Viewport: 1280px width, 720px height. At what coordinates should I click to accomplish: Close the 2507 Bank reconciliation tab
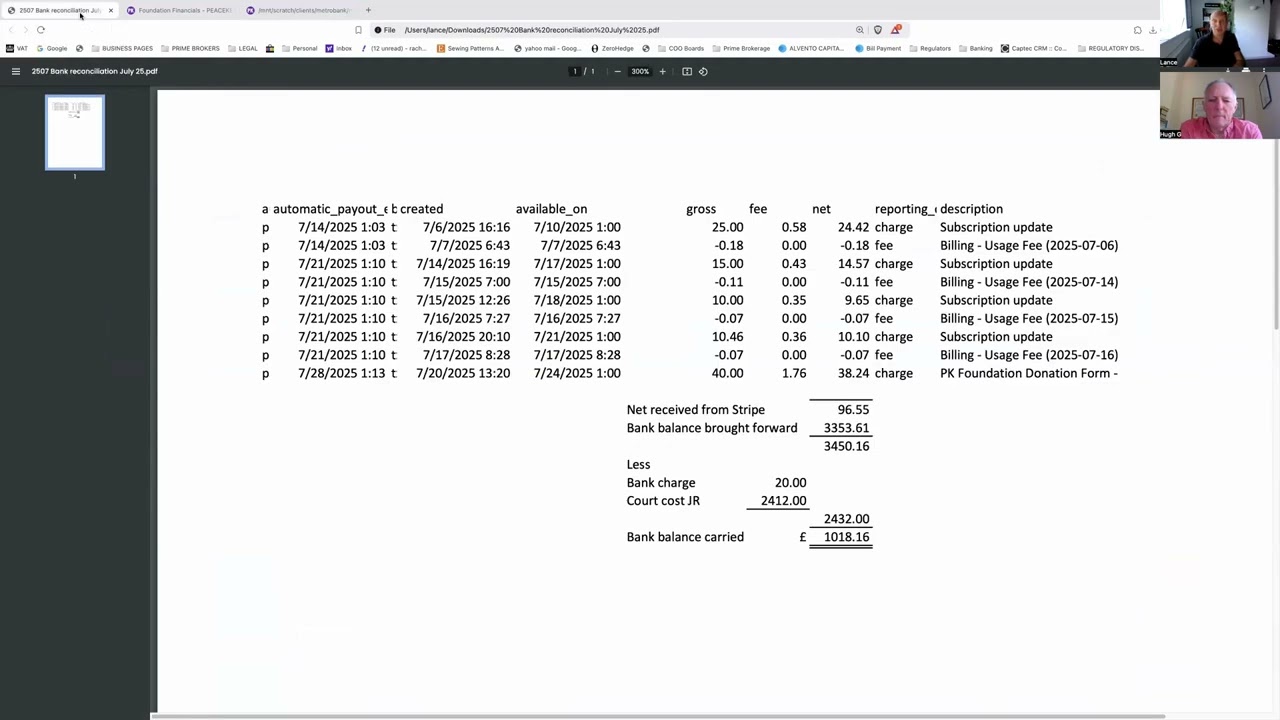(x=111, y=10)
